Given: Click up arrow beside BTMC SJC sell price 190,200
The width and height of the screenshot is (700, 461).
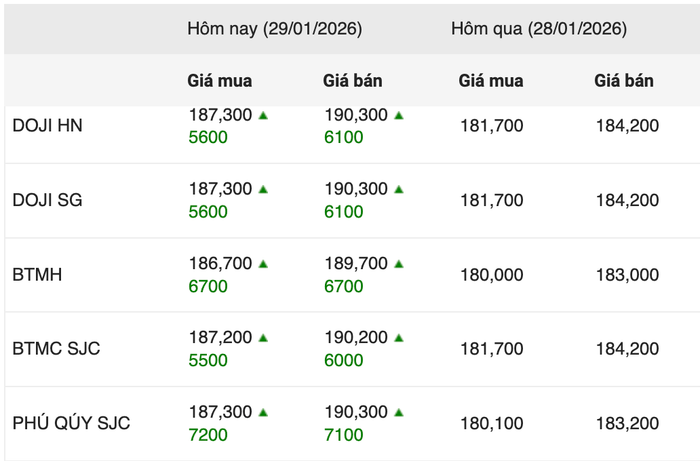Looking at the screenshot, I should [399, 338].
